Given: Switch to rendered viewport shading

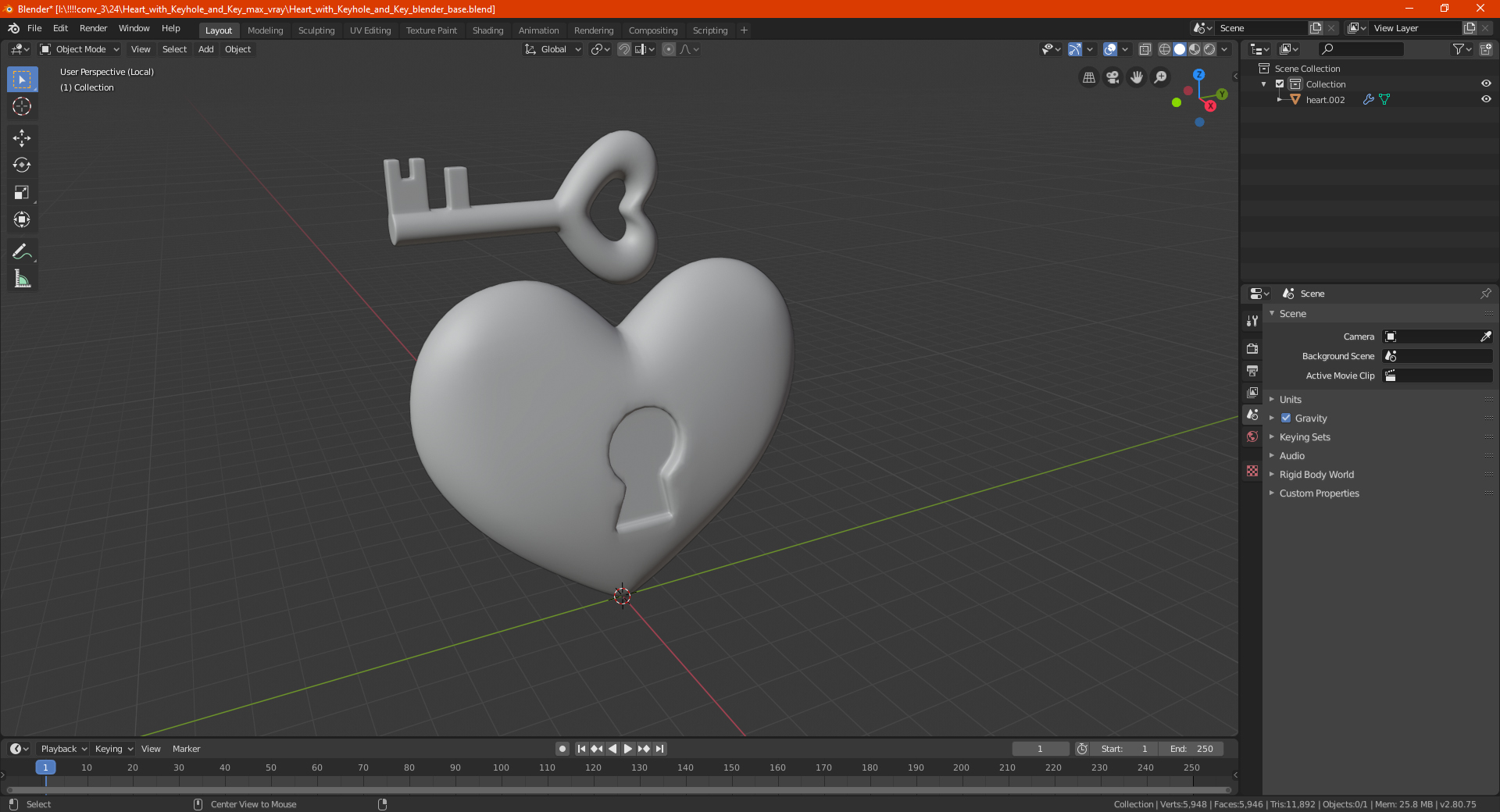Looking at the screenshot, I should pos(1209,49).
